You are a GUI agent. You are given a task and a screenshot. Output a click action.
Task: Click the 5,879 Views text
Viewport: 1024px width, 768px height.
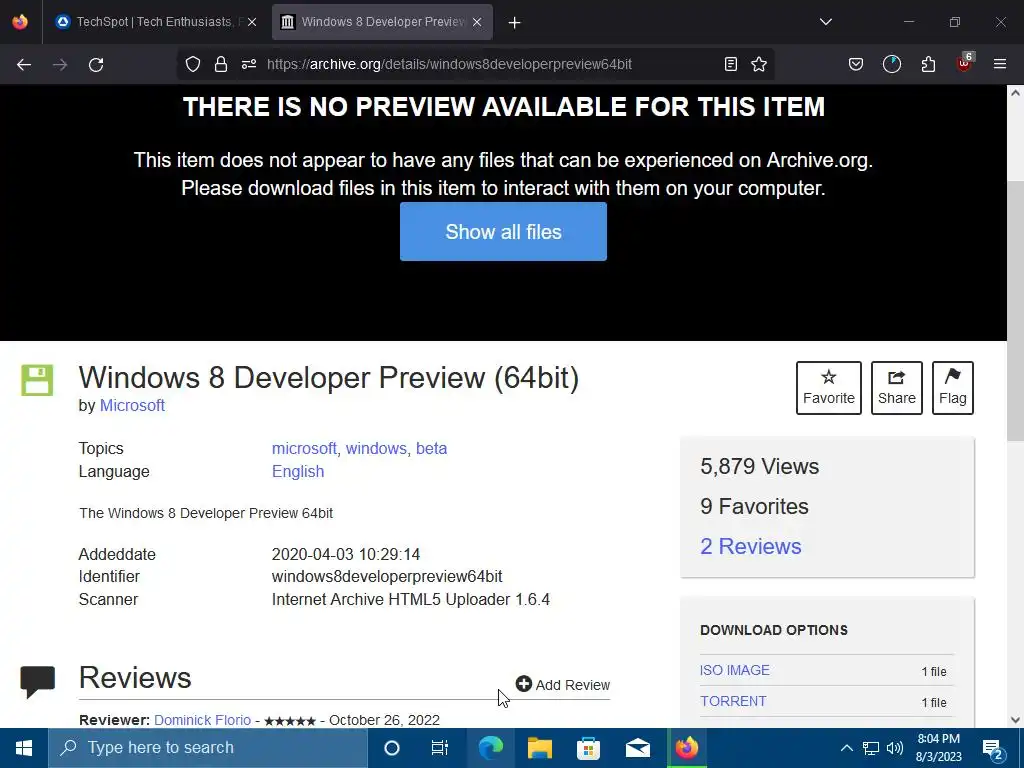point(760,466)
